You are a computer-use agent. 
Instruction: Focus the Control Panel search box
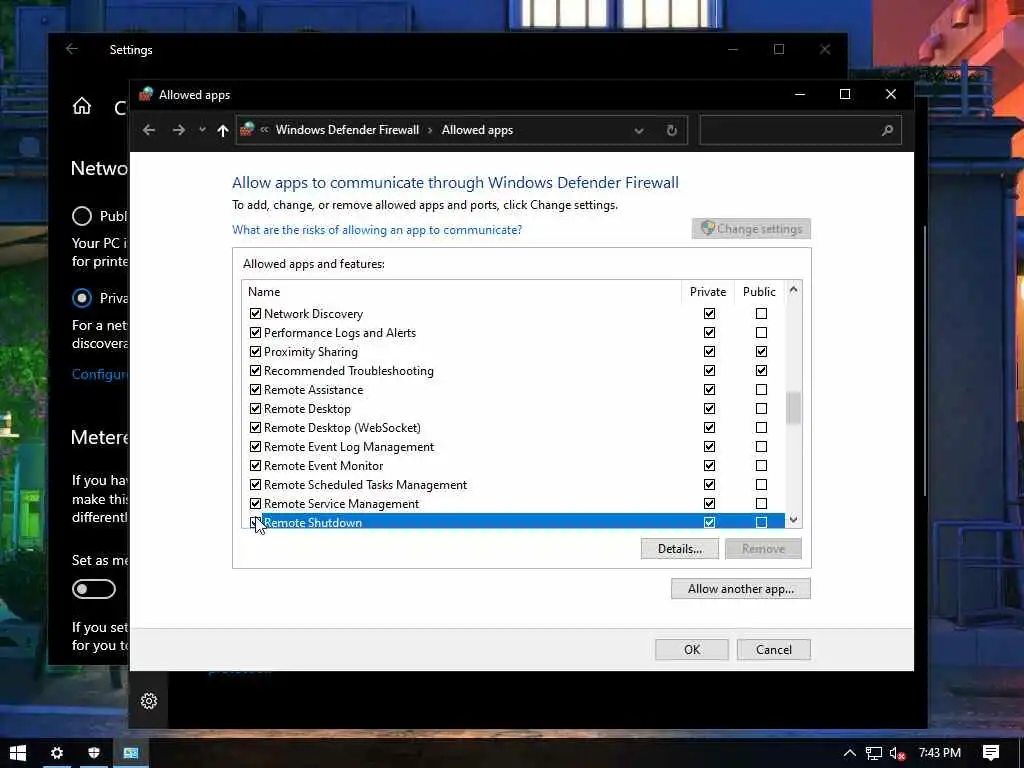click(800, 130)
